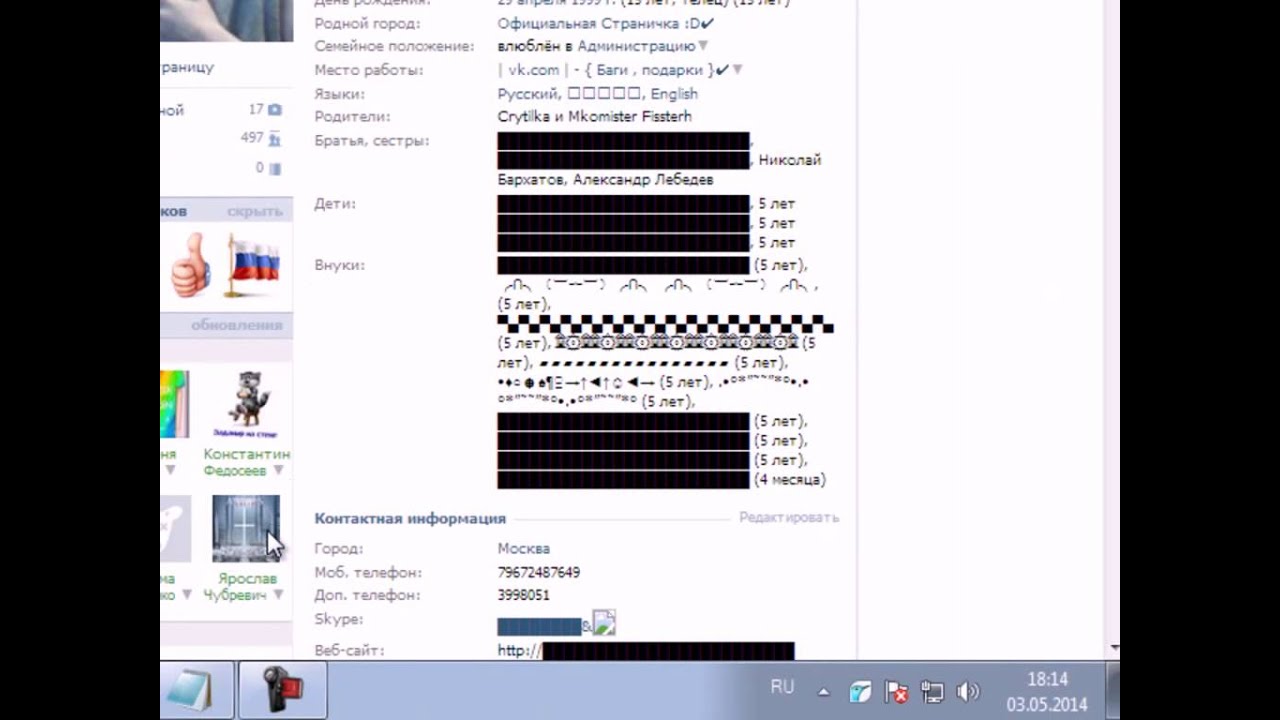Open the thumbs-up gift image
This screenshot has height=720, width=1280.
pos(191,265)
